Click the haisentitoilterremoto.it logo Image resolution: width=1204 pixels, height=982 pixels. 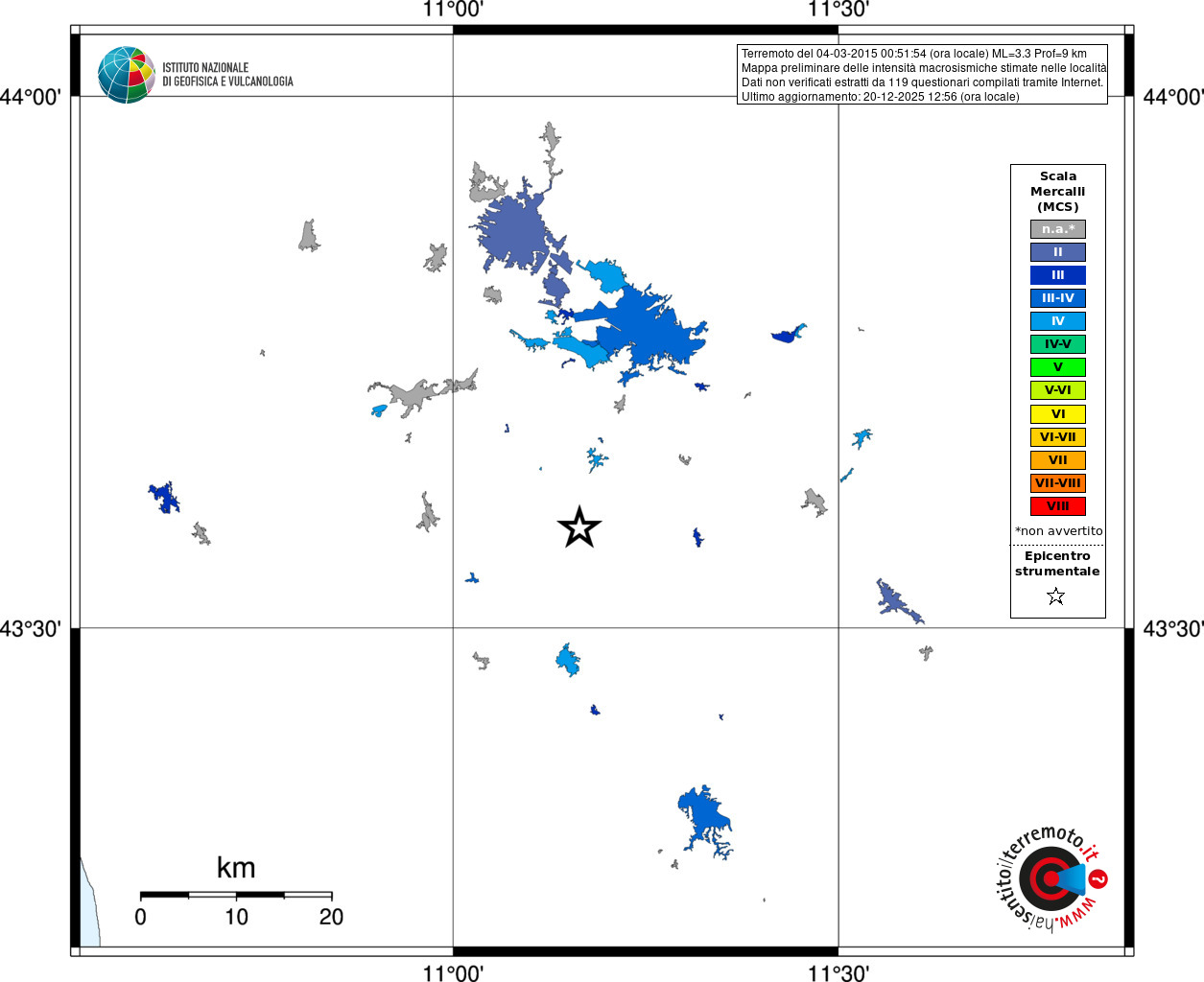tap(1051, 878)
